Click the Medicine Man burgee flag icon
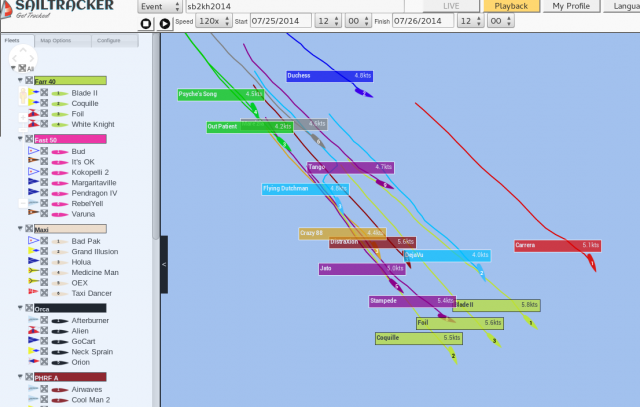Screen dimensions: 640x407 [x=33, y=271]
